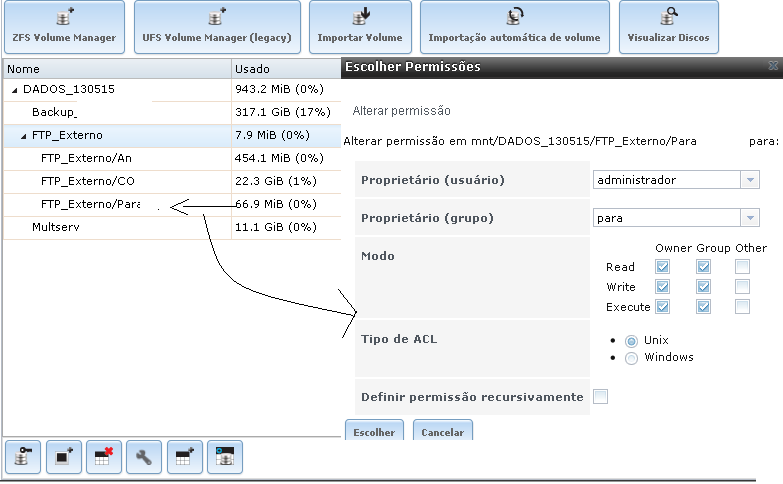Select the Multserv dataset row
This screenshot has height=484, width=783.
172,227
